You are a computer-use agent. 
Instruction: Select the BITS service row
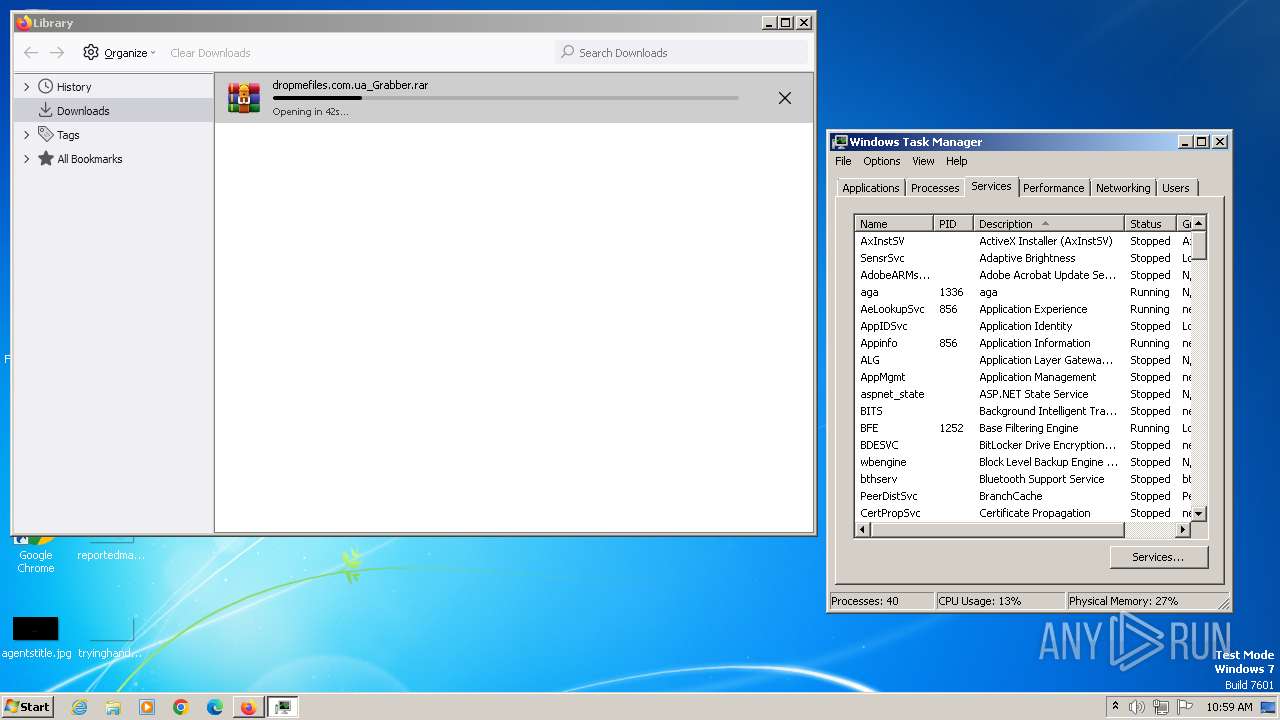tap(1023, 411)
